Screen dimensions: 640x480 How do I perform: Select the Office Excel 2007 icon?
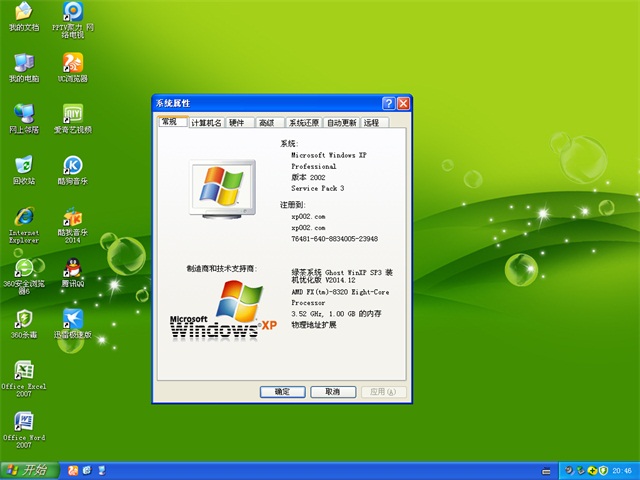pyautogui.click(x=23, y=371)
